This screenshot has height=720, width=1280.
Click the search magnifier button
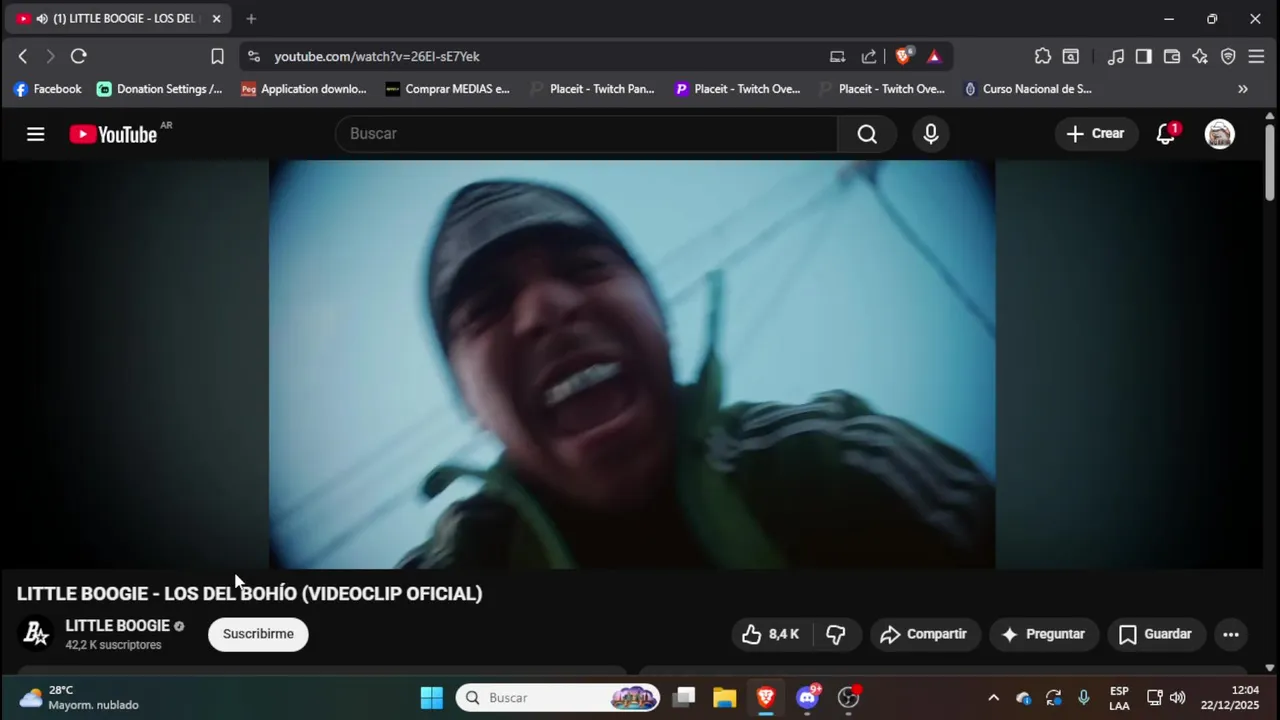867,134
